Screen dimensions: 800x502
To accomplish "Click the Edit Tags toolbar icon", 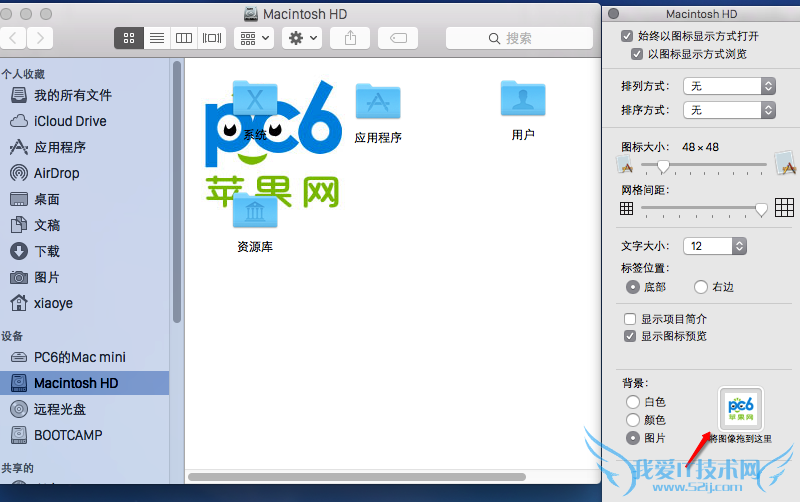I will point(398,38).
